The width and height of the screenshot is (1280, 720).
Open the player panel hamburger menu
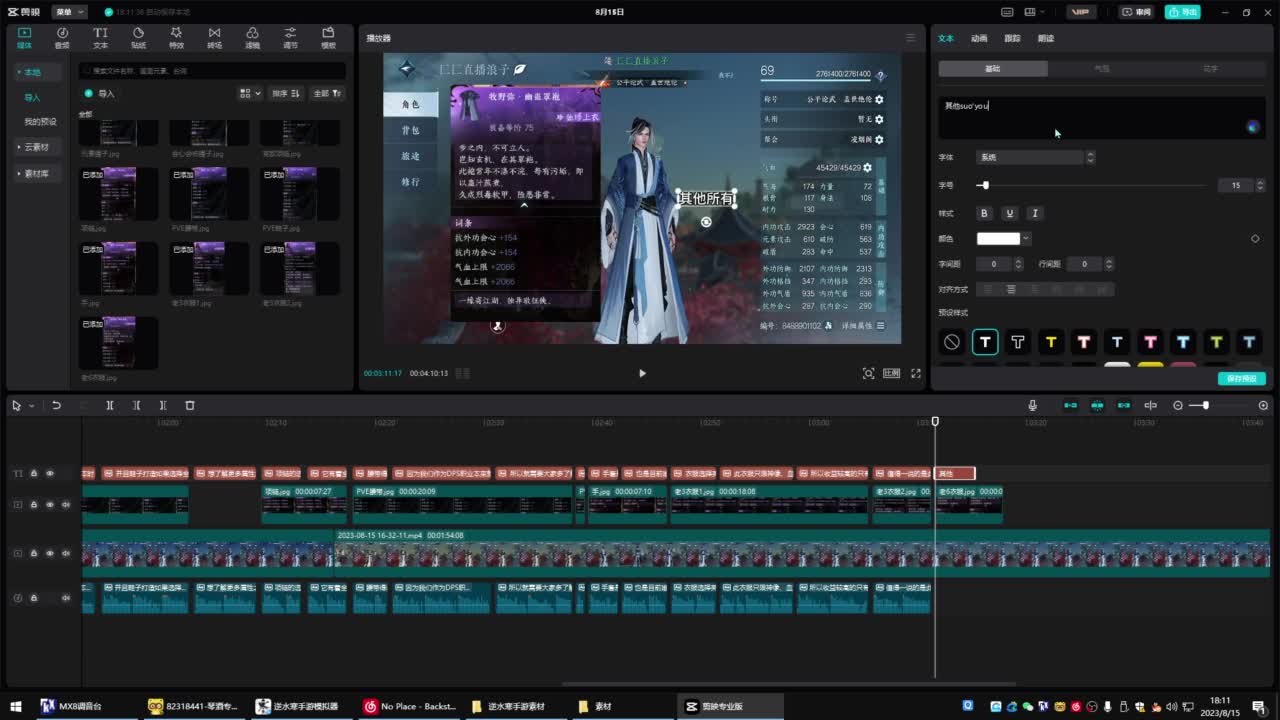[x=910, y=38]
